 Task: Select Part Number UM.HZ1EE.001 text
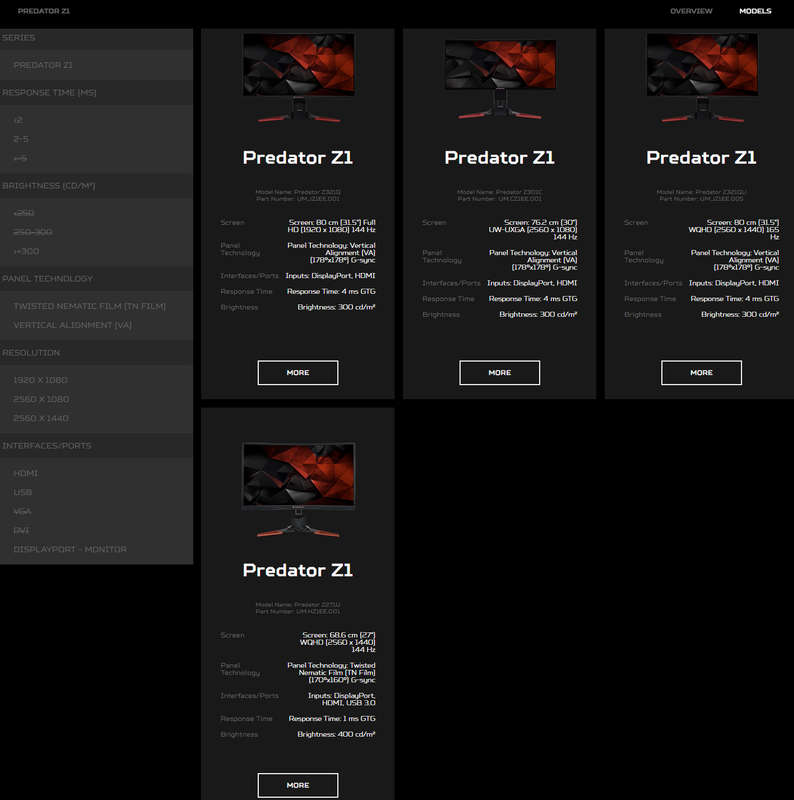[x=297, y=611]
